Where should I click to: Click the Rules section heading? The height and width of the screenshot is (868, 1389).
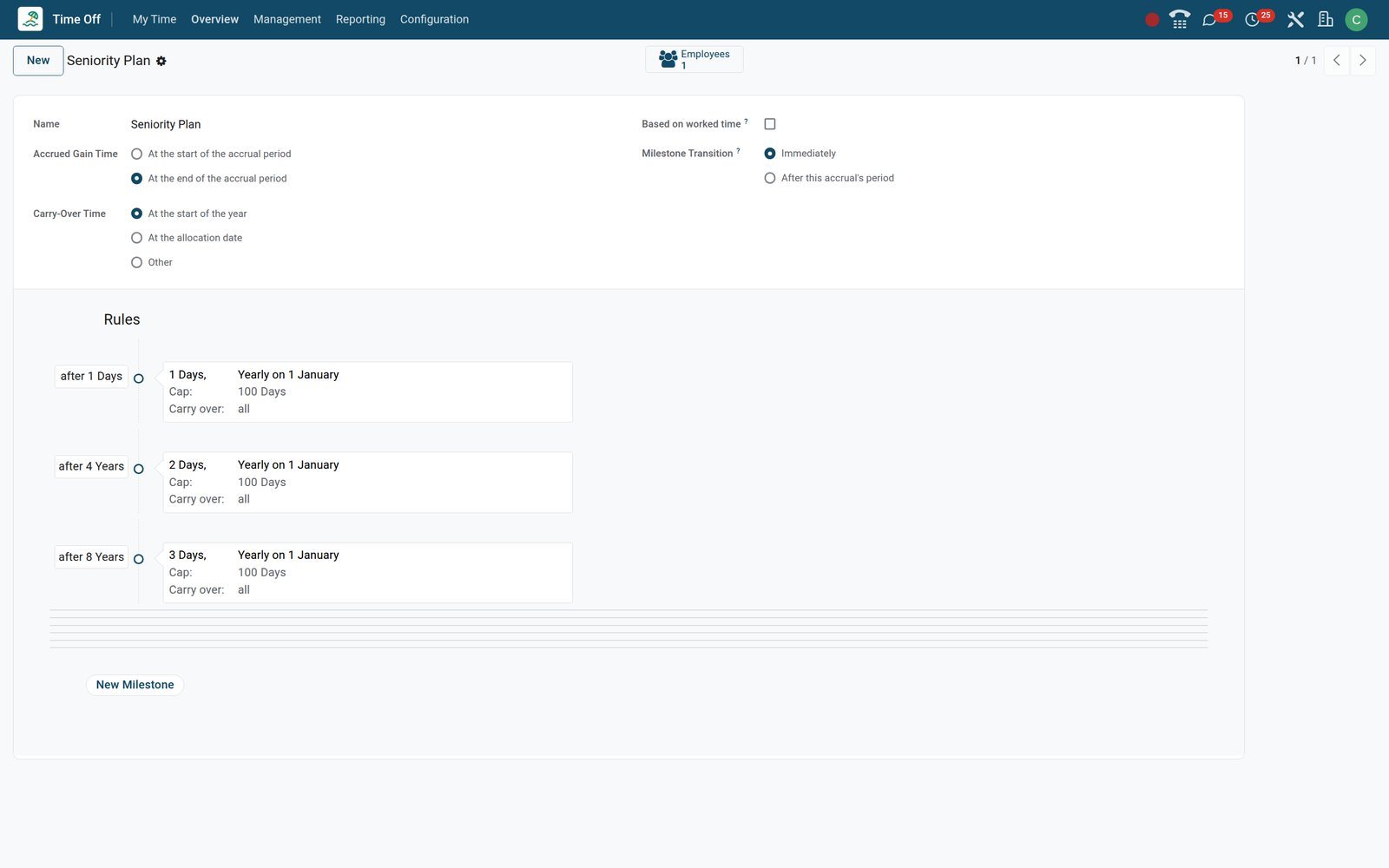122,319
